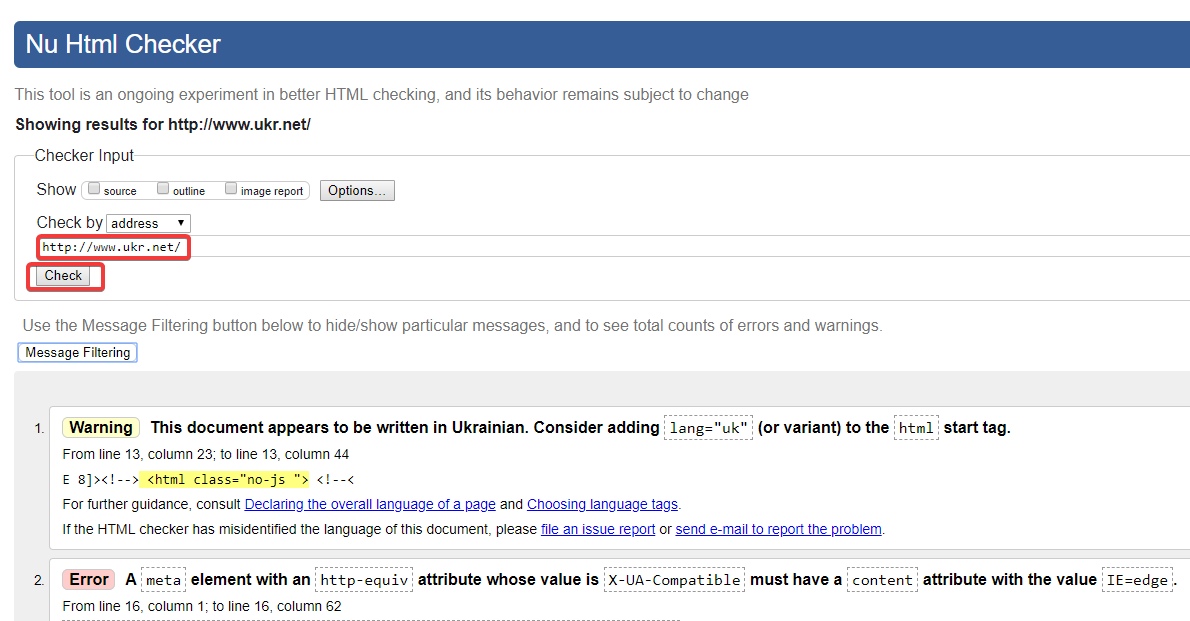Click the lang="uk" code snippet
The image size is (1190, 621).
[707, 428]
